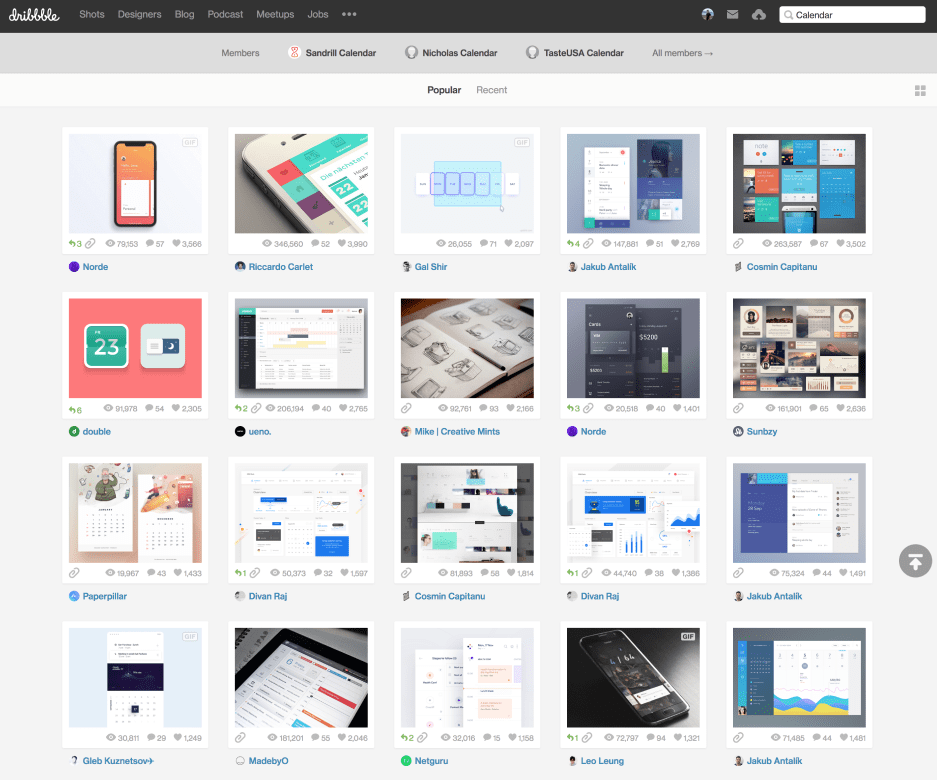The image size is (937, 780).
Task: Click heart icon with 2,765 likes
Action: click(x=343, y=408)
